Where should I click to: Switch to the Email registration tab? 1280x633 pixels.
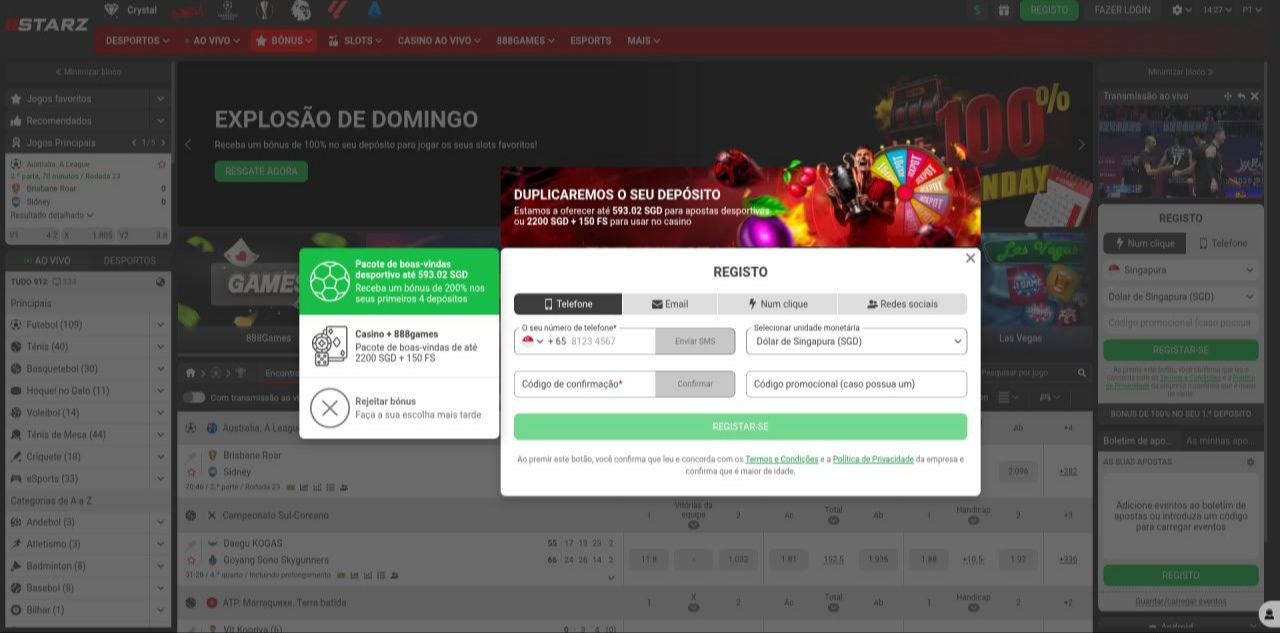(x=669, y=304)
